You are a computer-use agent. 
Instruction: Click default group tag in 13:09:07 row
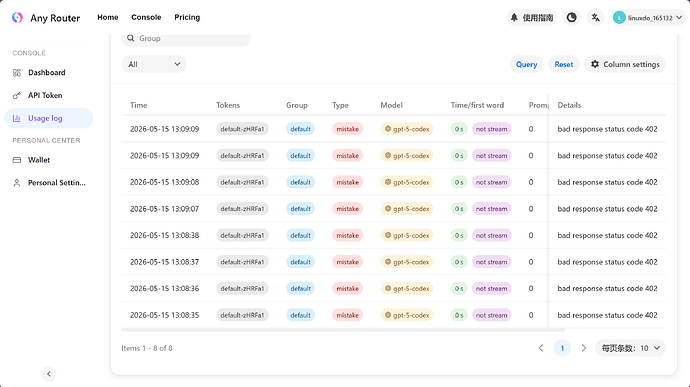coord(301,209)
